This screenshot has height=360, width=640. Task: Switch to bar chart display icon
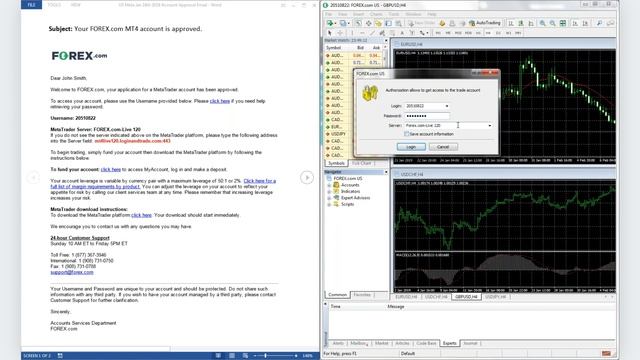click(x=511, y=23)
